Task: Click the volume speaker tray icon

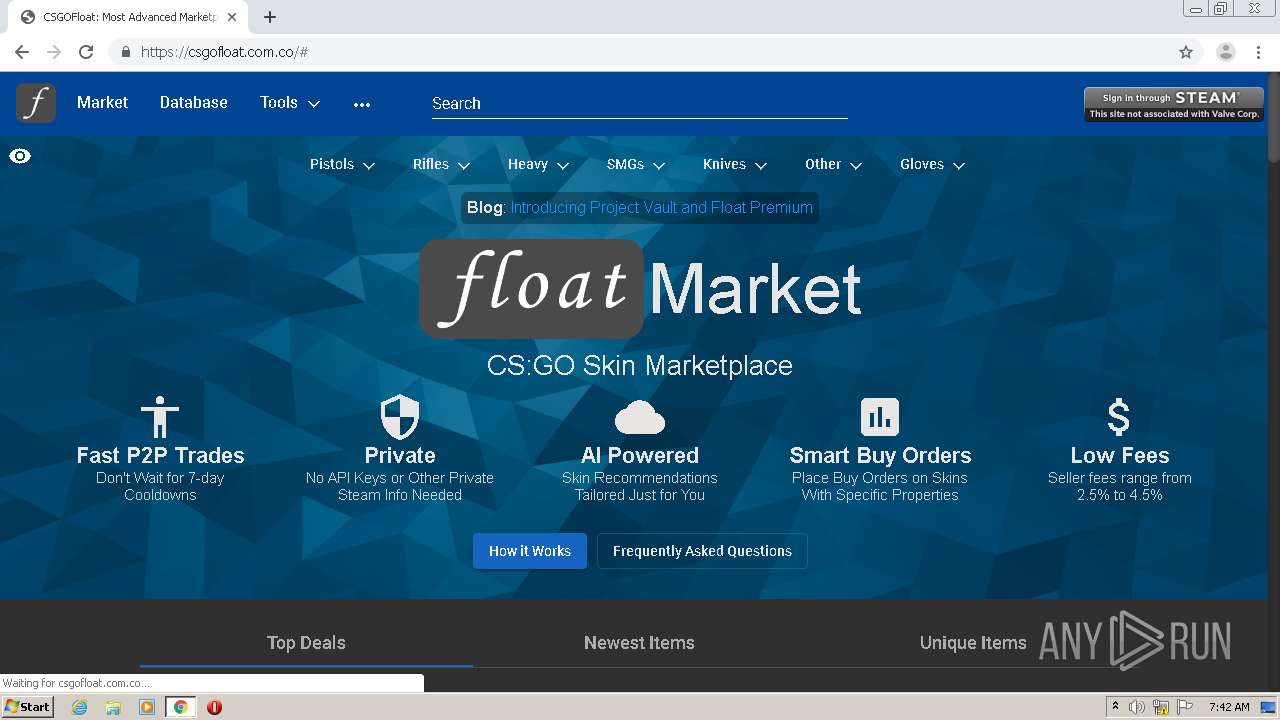Action: tap(1137, 707)
